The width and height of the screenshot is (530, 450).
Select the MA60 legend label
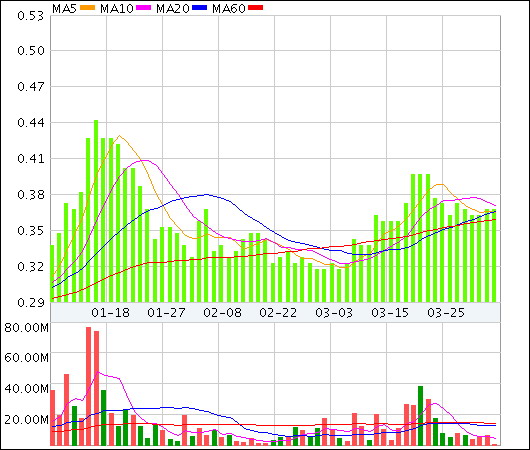pos(229,8)
